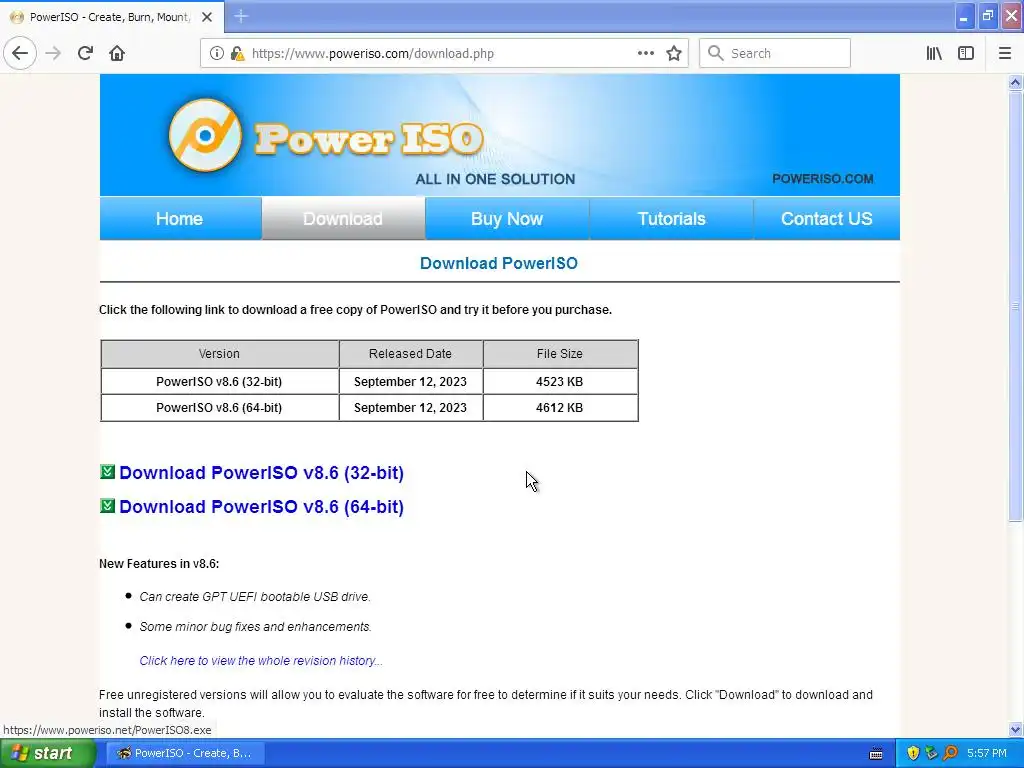Screen dimensions: 1024x768
Task: Click the "PowerISO v8.6 (64-bit)" table cell
Action: tap(219, 408)
